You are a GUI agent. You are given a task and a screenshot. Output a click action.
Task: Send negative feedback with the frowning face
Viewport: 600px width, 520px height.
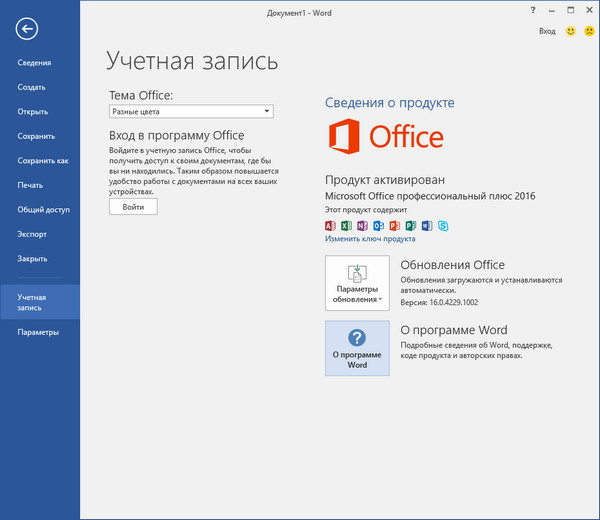click(588, 32)
